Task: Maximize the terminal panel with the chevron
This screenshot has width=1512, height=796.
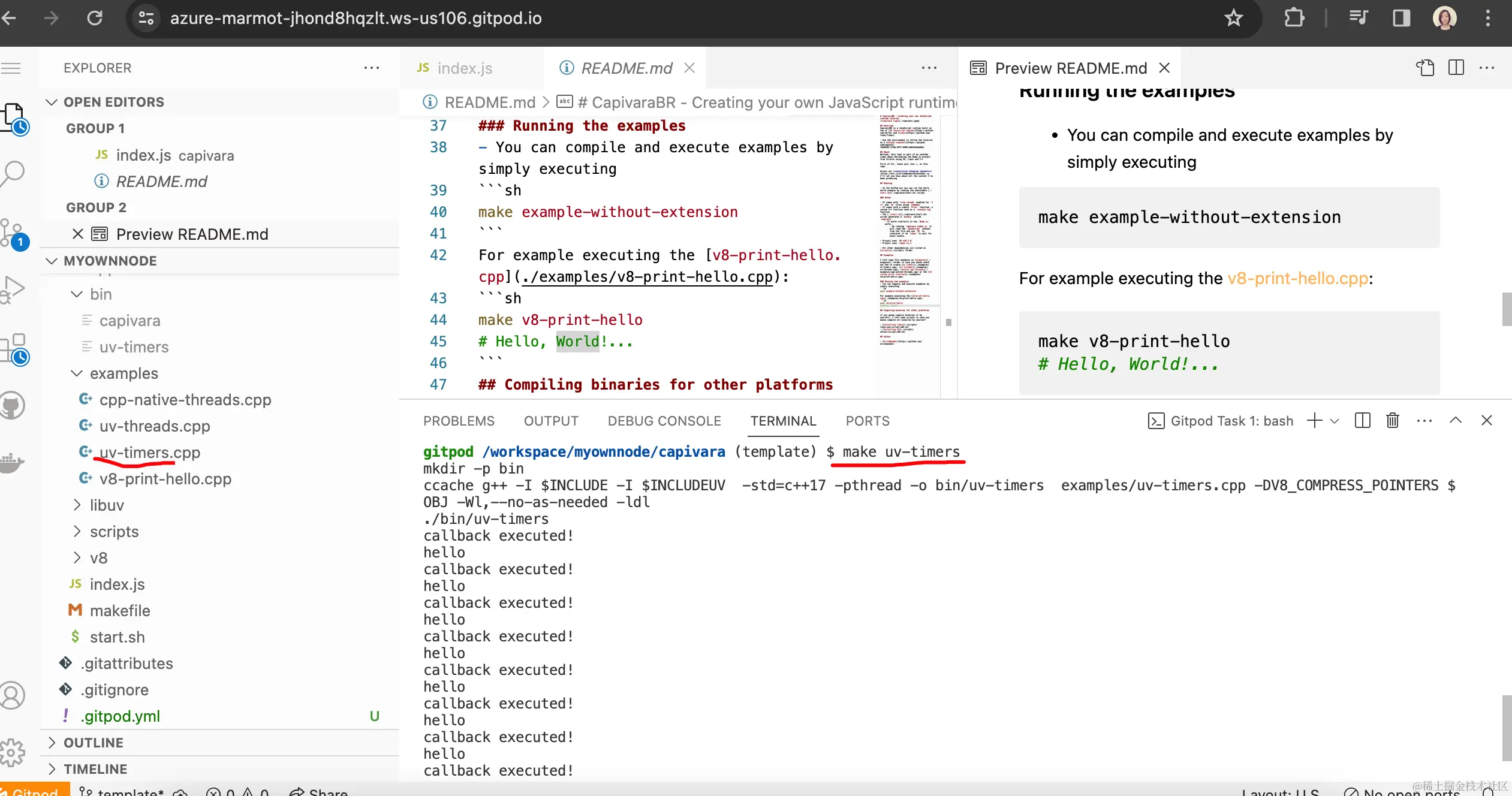Action: (1455, 421)
